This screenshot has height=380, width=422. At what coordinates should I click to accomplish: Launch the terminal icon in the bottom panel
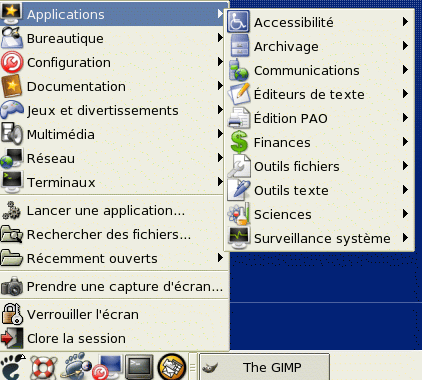pyautogui.click(x=139, y=367)
